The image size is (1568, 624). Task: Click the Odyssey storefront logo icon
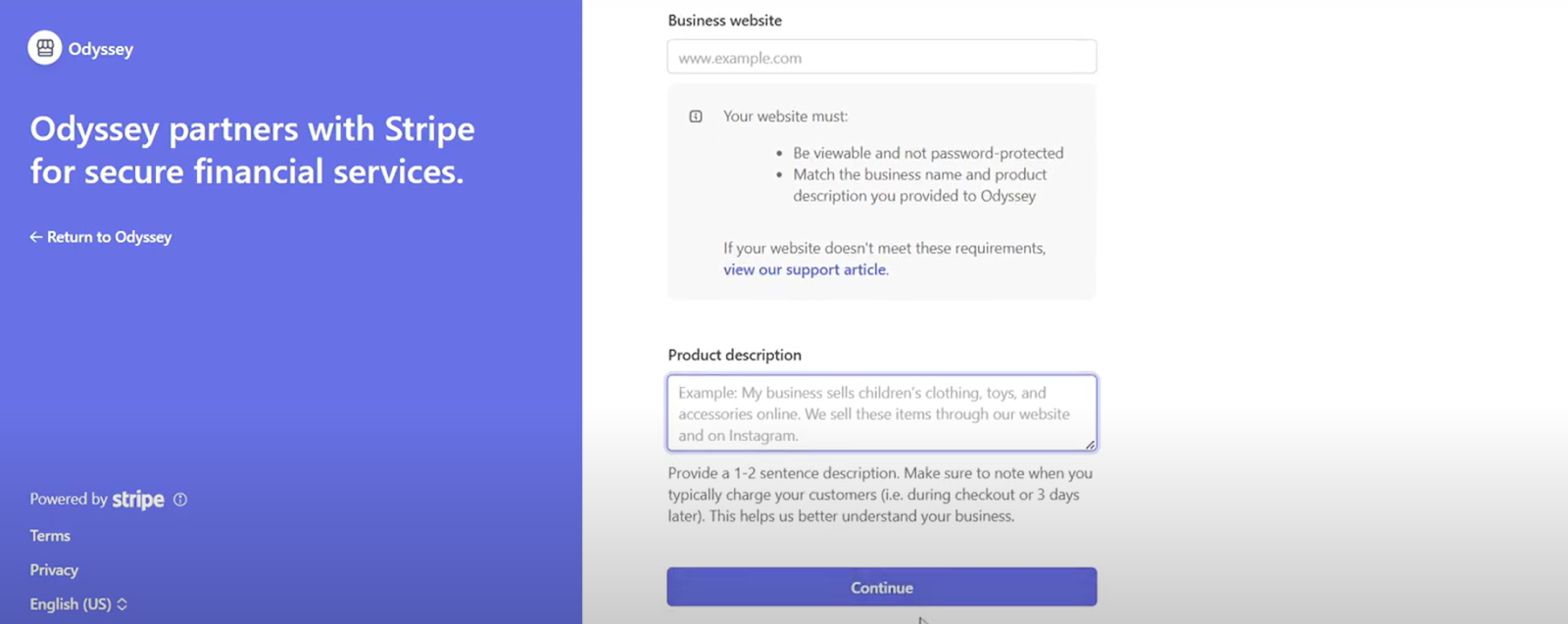pos(44,47)
